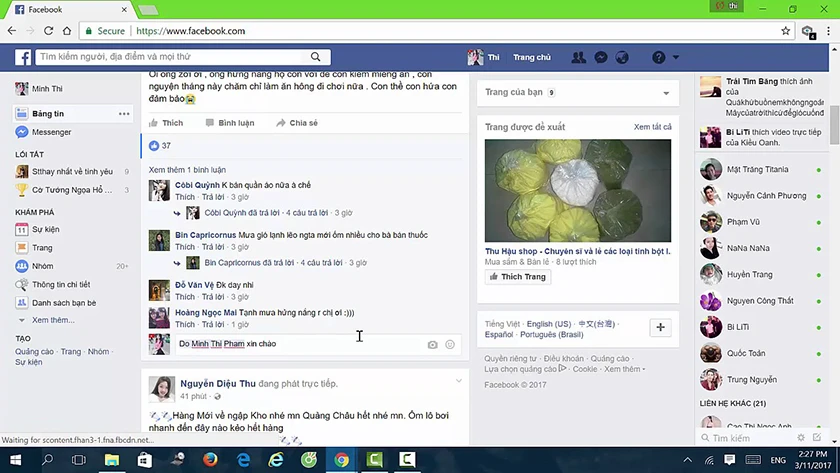The width and height of the screenshot is (840, 473).
Task: Open chat with Huyền Trang
Action: coord(761,275)
